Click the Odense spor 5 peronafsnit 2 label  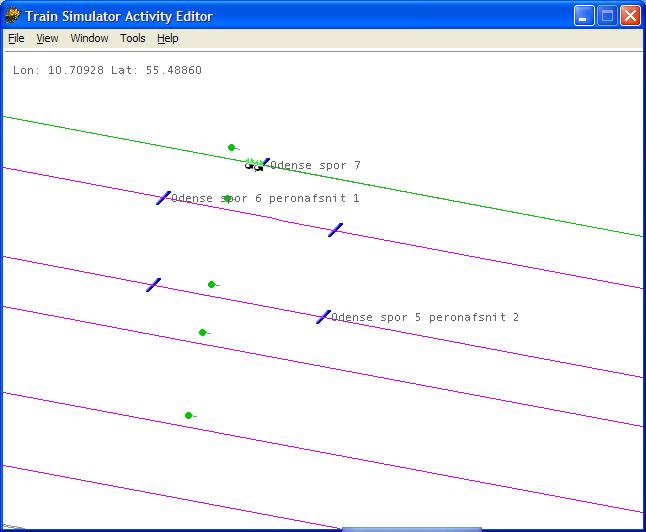point(425,317)
